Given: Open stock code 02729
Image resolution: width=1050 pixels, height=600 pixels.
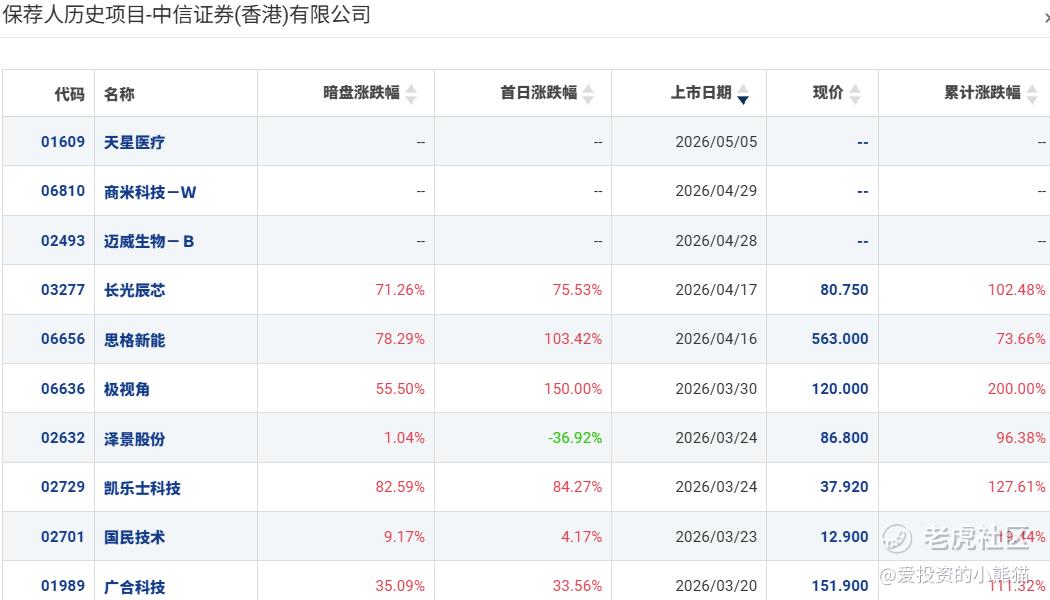Looking at the screenshot, I should click(63, 487).
